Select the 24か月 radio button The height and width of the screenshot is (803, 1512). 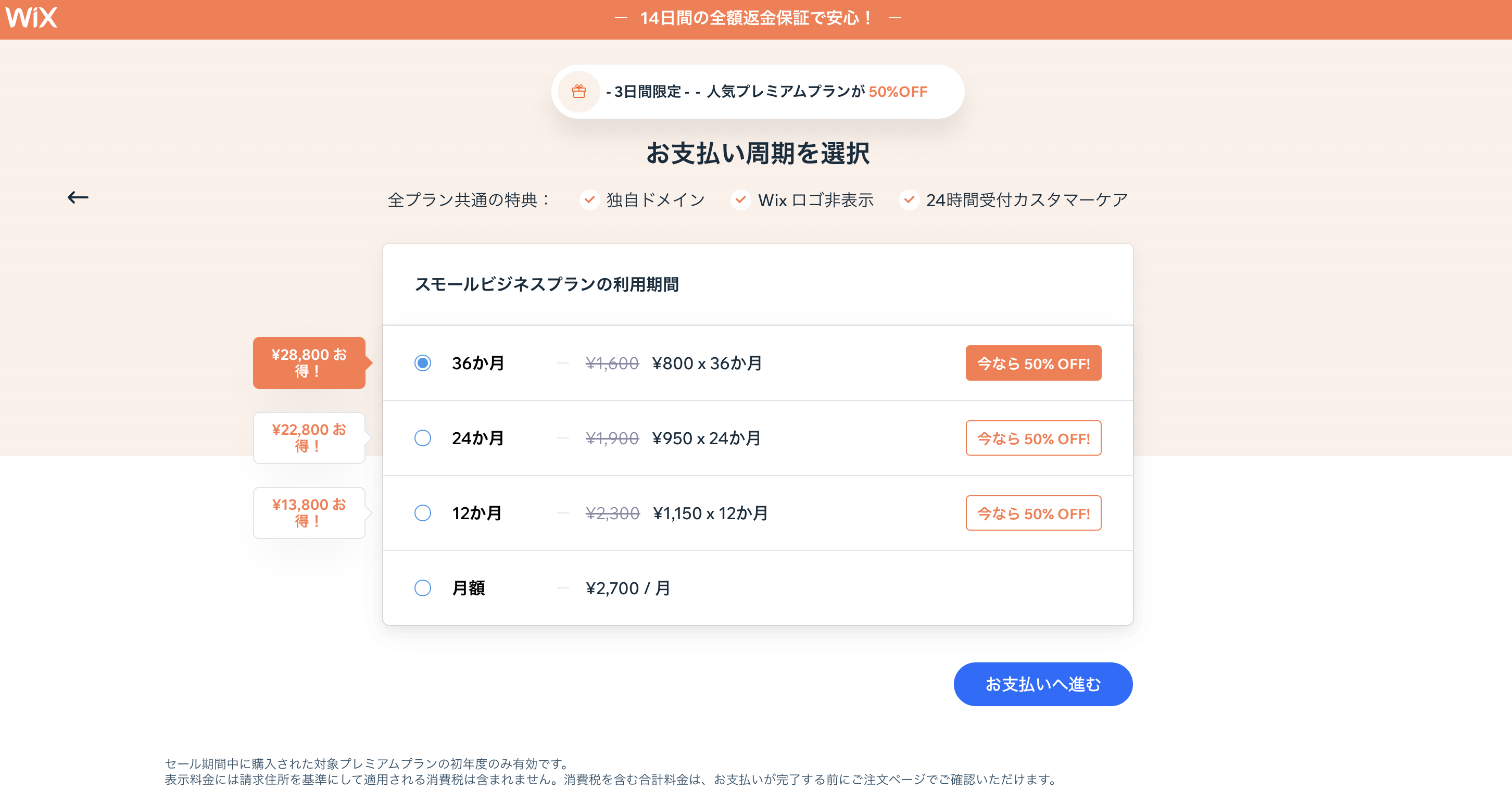click(423, 438)
